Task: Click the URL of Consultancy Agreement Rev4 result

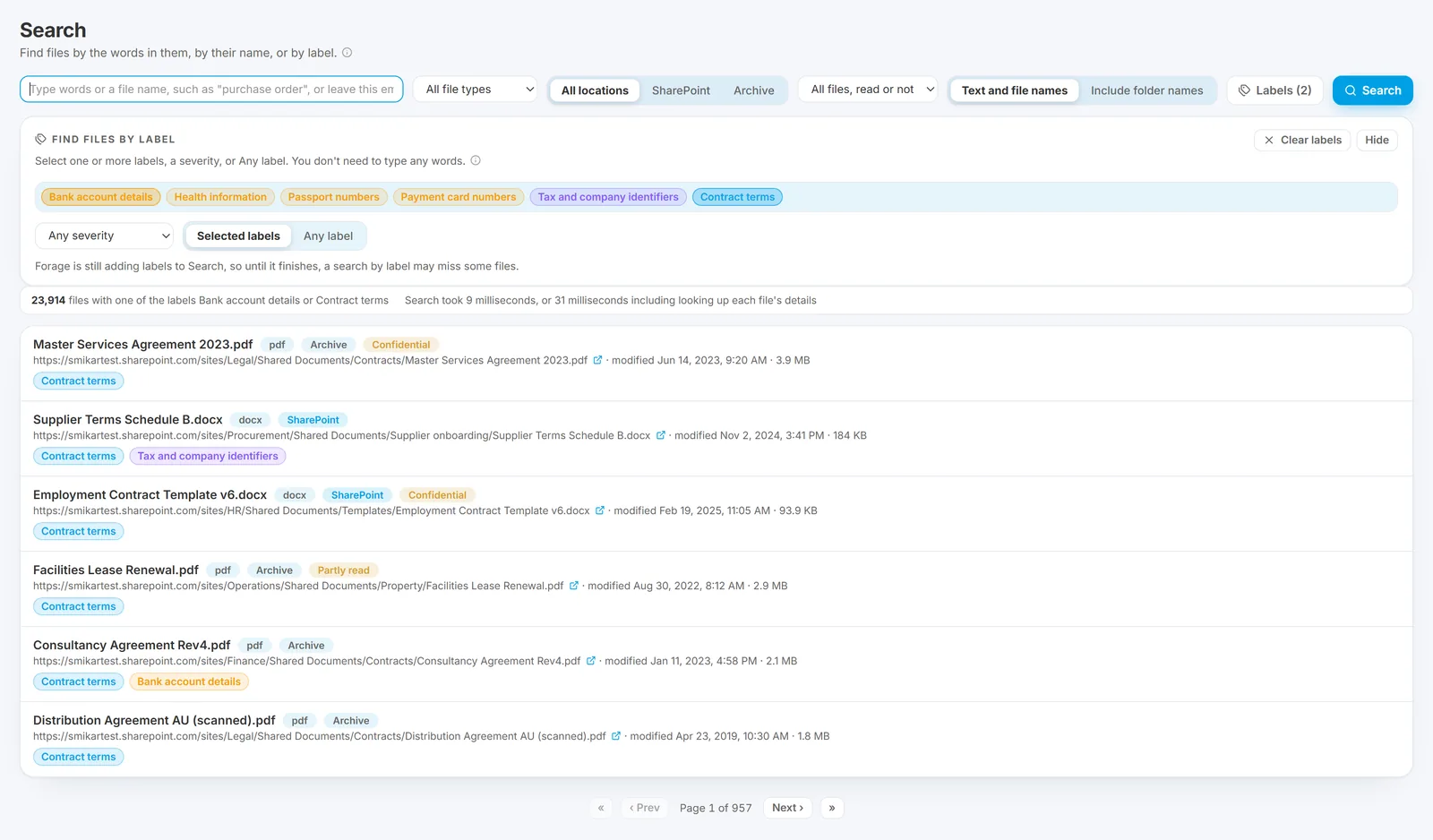Action: (307, 662)
